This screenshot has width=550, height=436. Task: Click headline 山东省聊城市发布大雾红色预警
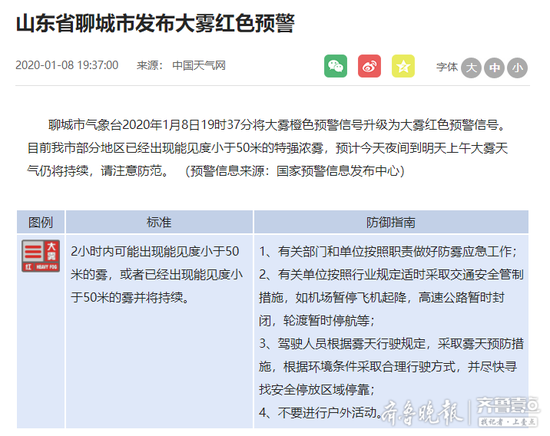click(155, 24)
